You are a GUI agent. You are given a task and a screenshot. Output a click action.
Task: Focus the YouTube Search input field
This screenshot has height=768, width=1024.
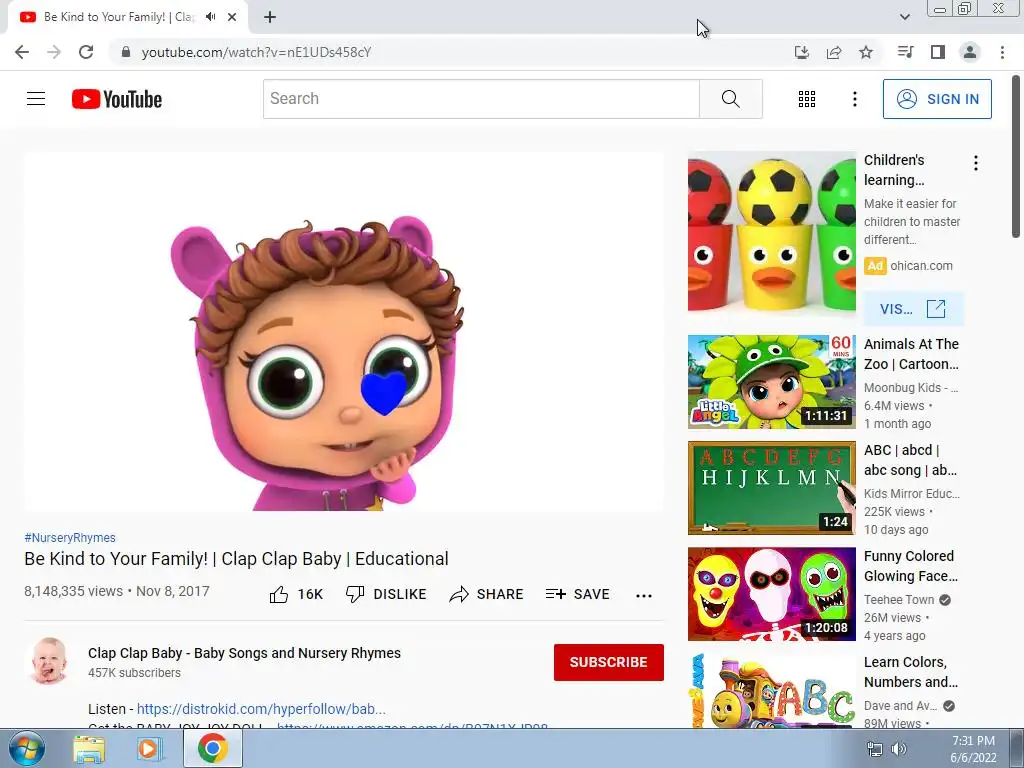(x=481, y=99)
